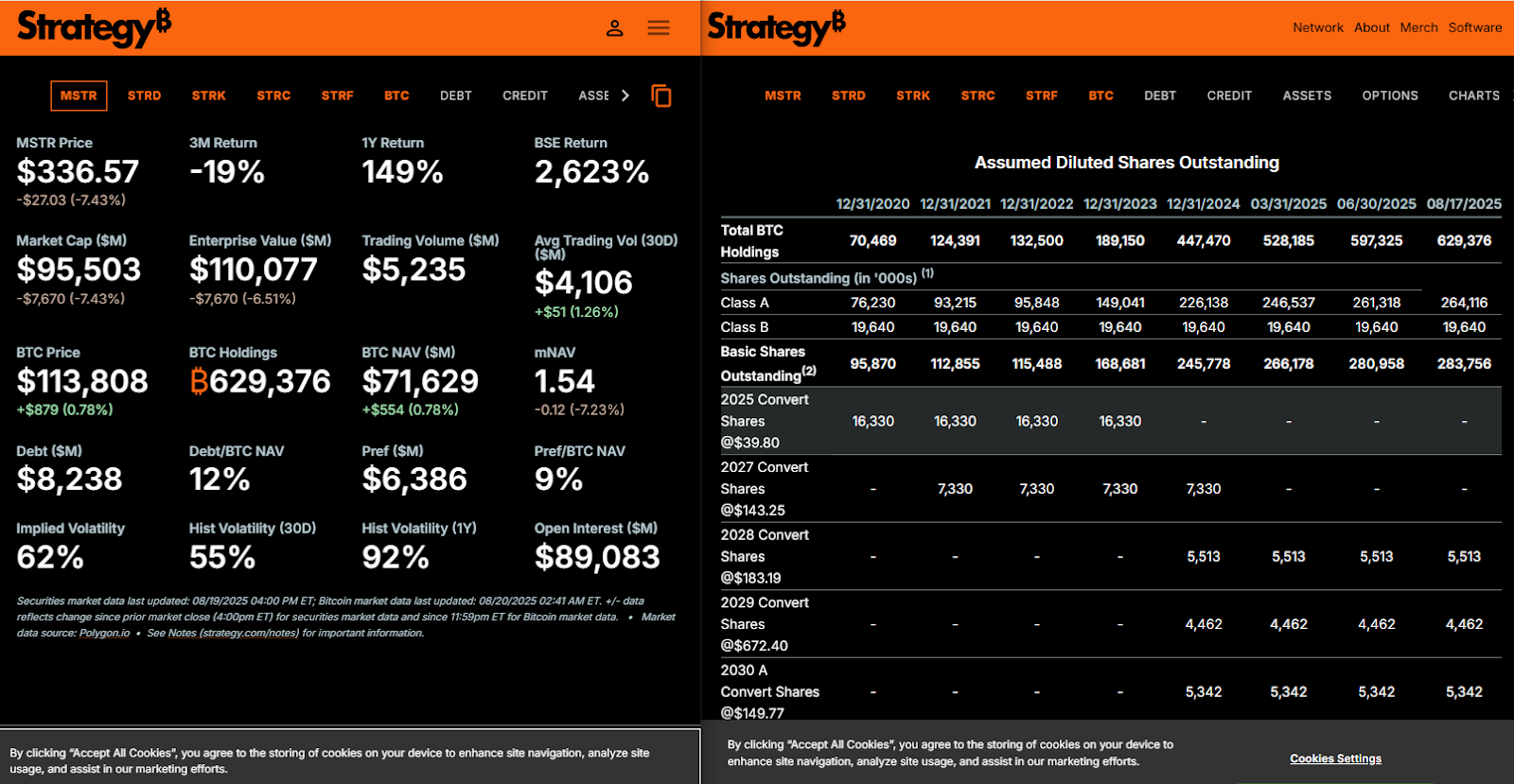Open DEBT tab in left window

tap(456, 96)
